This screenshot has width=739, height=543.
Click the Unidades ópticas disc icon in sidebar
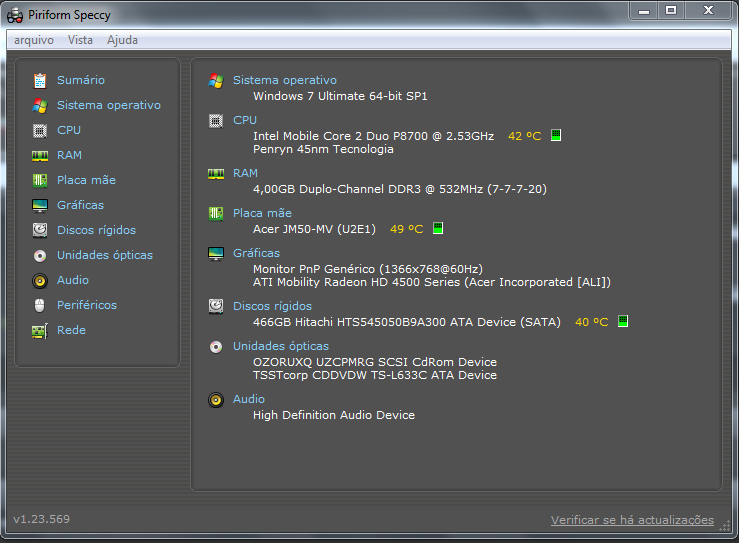point(40,255)
